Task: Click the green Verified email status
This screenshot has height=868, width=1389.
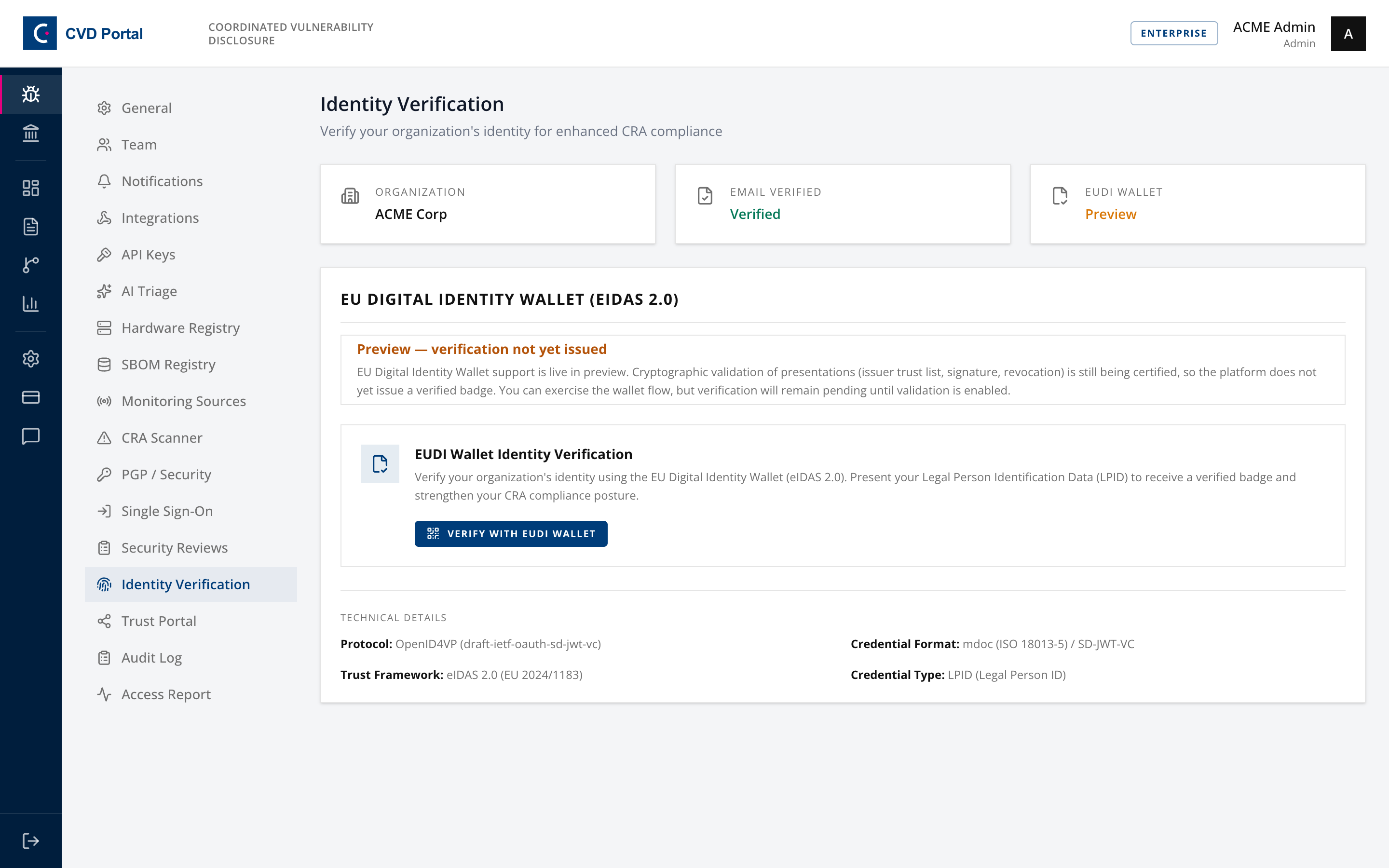Action: click(755, 214)
